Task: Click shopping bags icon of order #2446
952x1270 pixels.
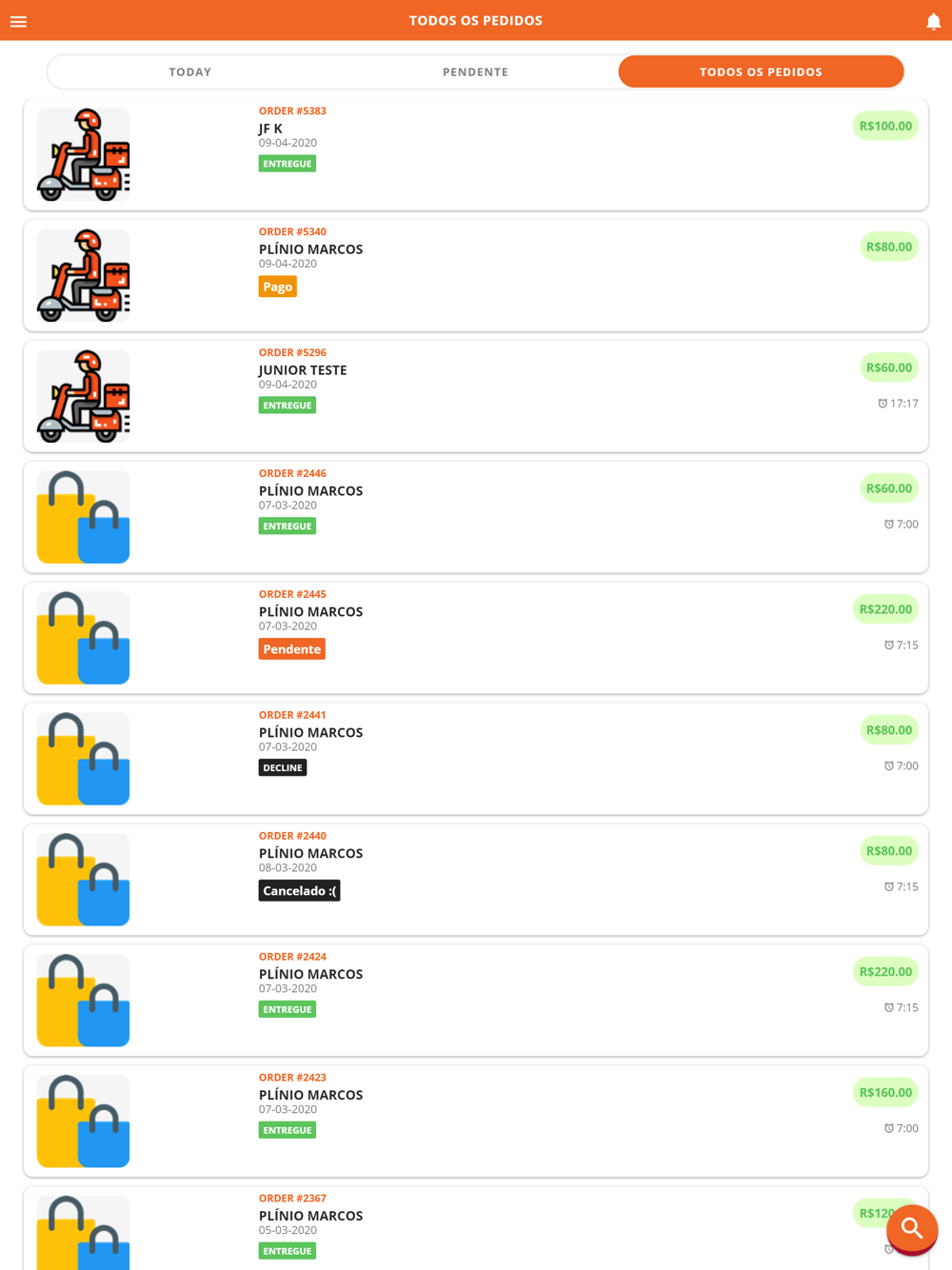Action: (84, 517)
